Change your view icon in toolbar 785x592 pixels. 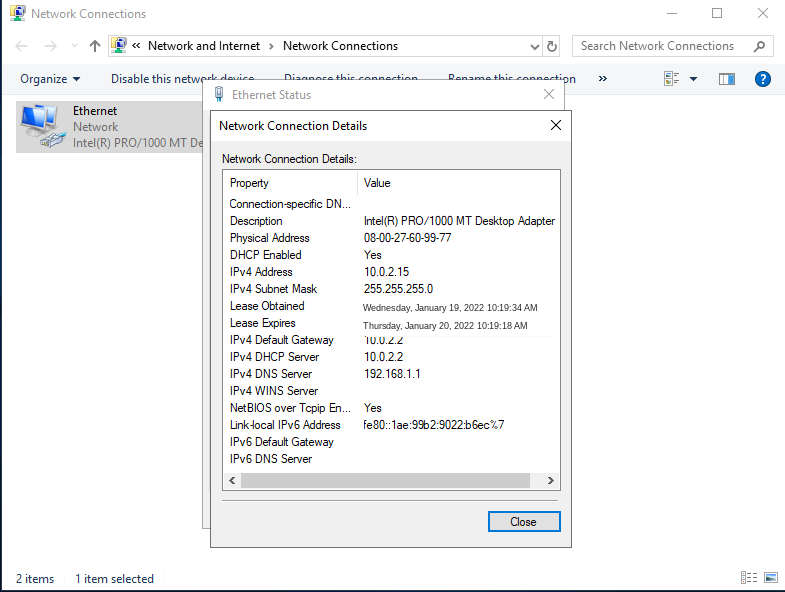[671, 79]
